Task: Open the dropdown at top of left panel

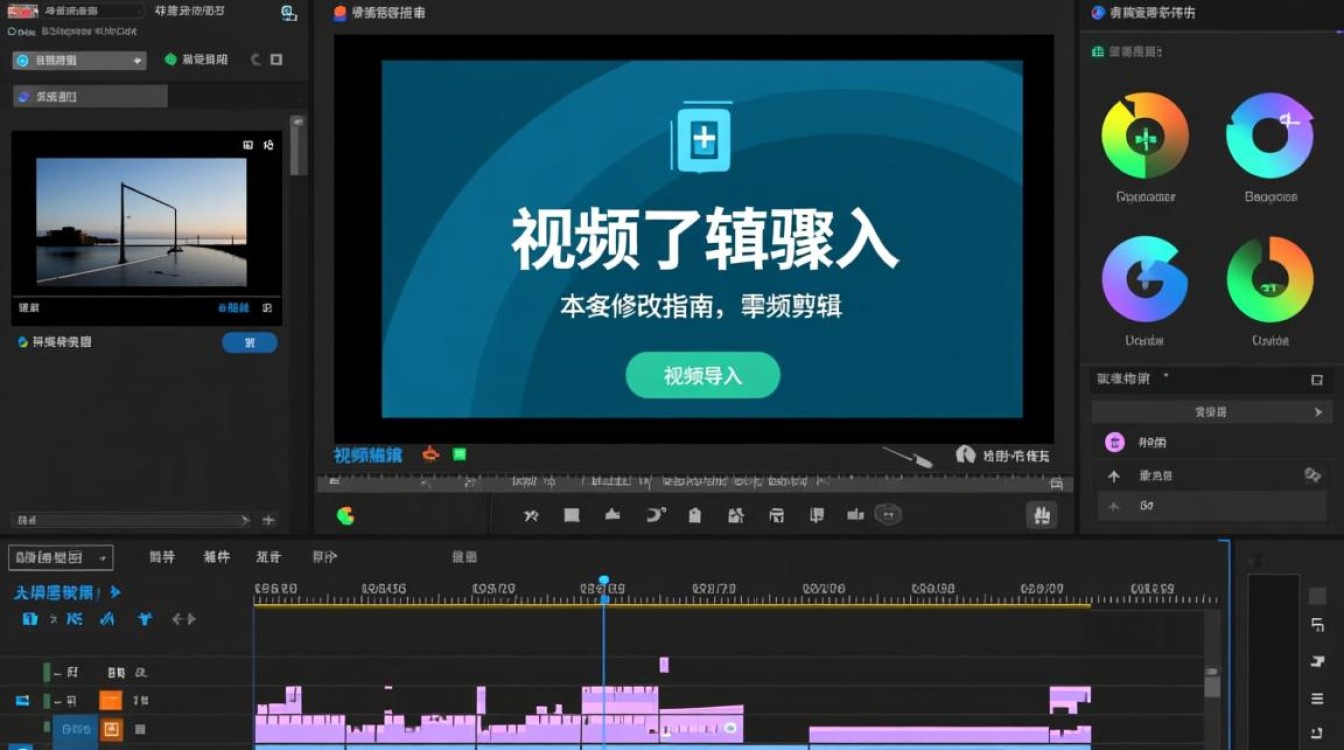Action: [79, 60]
